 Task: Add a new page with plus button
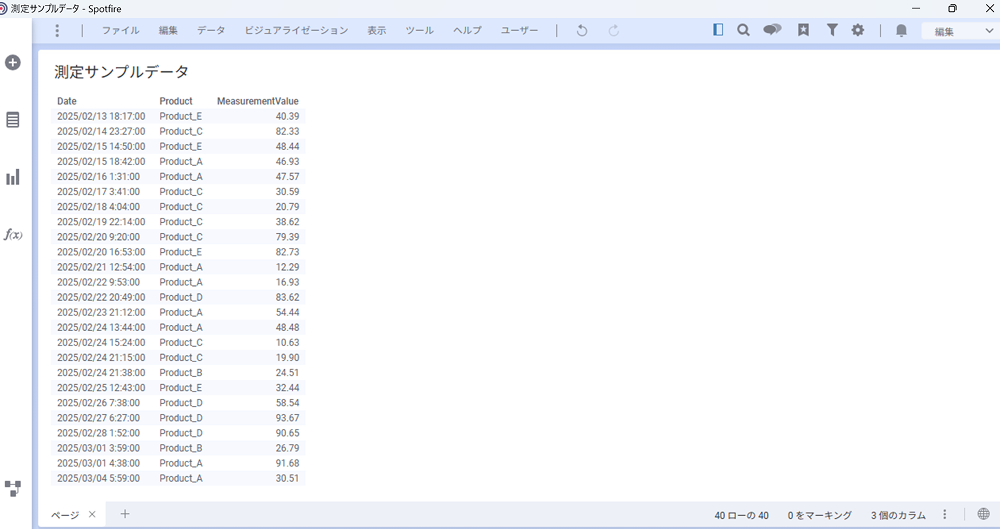click(125, 514)
